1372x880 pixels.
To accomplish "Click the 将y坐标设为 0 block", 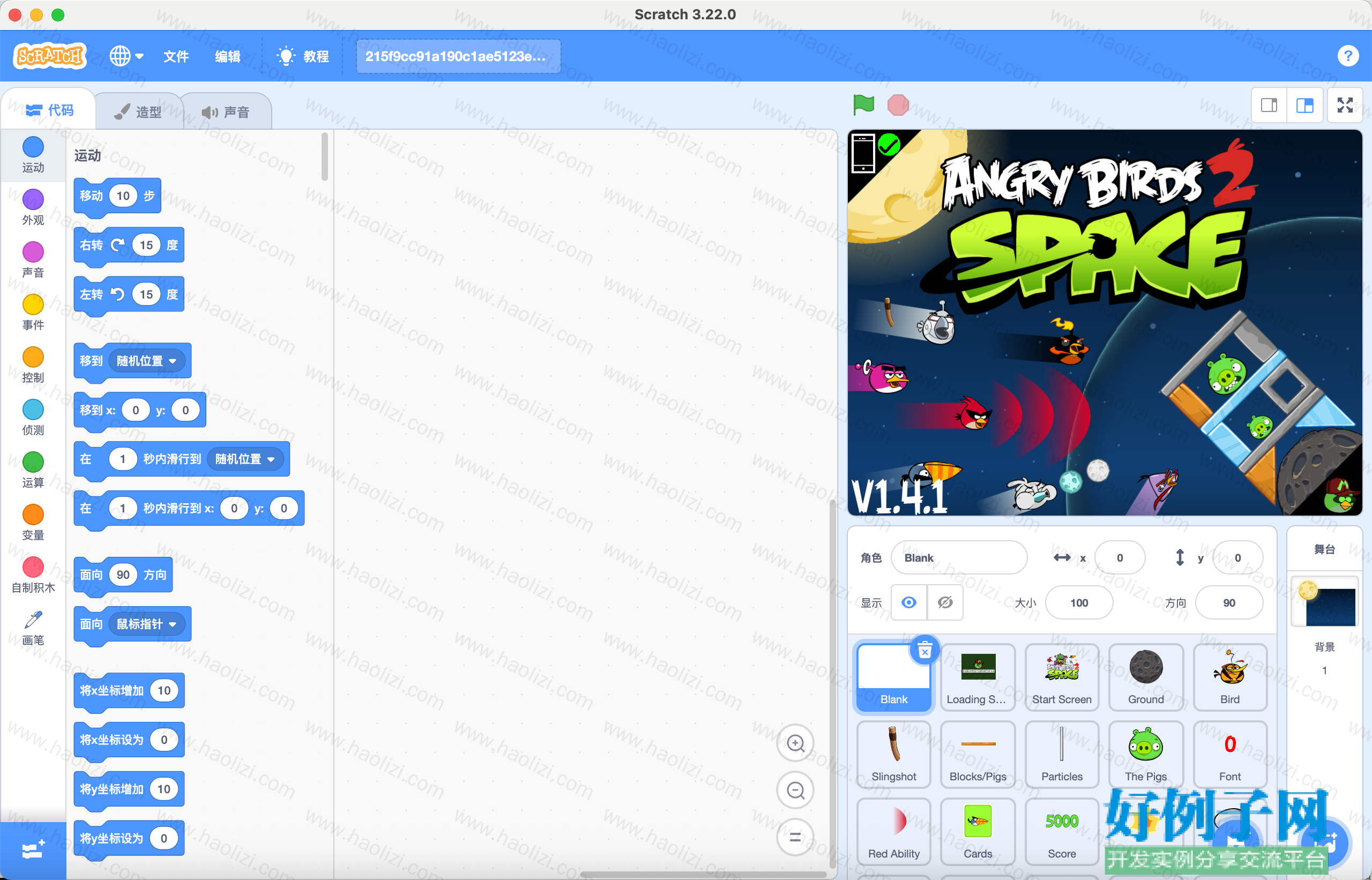I will pyautogui.click(x=129, y=838).
